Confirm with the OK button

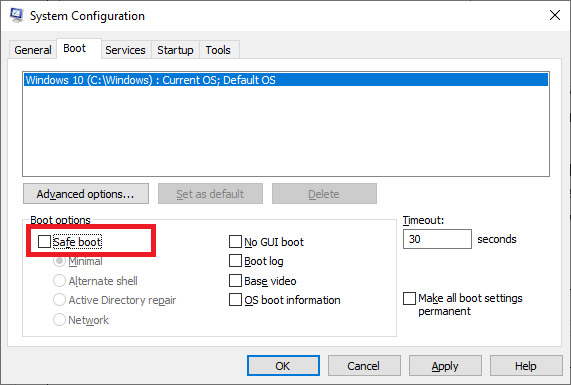click(283, 366)
